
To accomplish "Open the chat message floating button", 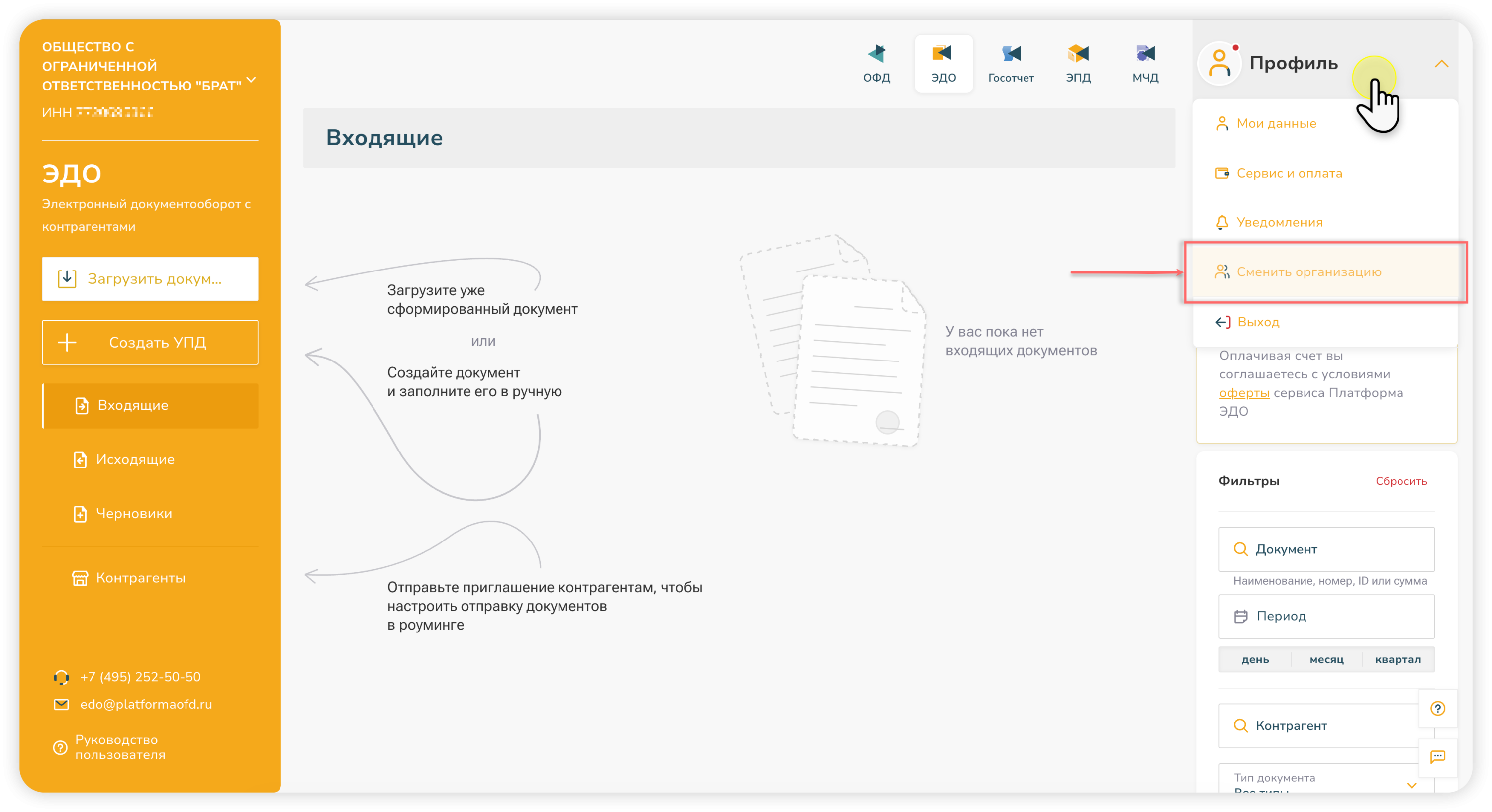I will click(x=1438, y=757).
